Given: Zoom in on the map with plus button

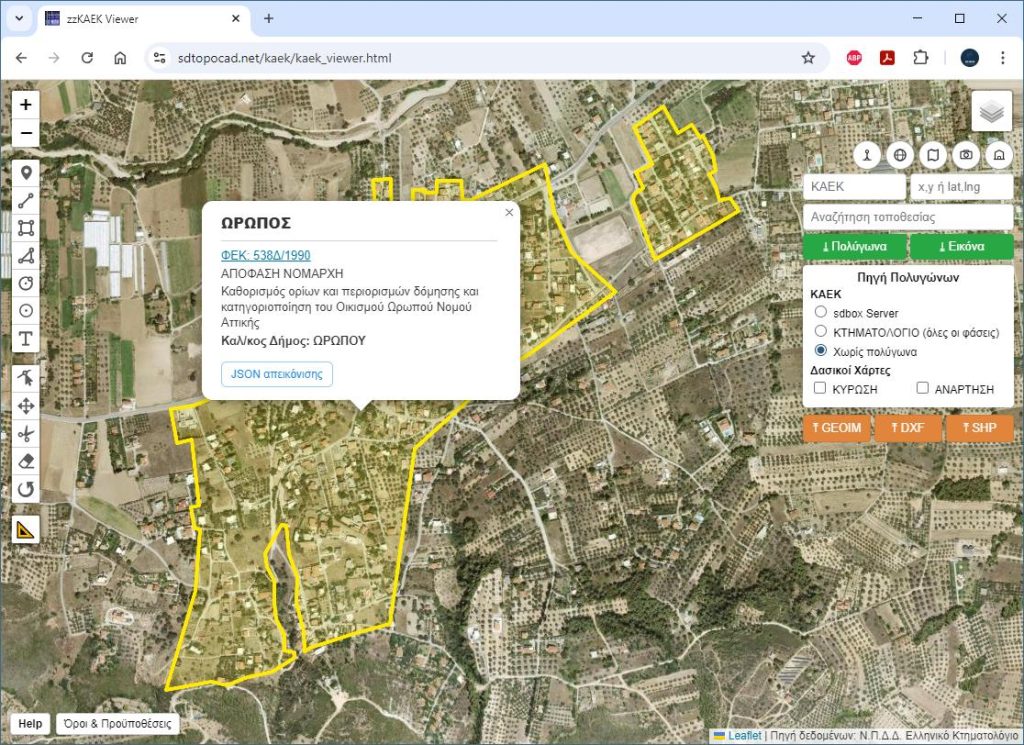Looking at the screenshot, I should point(25,104).
